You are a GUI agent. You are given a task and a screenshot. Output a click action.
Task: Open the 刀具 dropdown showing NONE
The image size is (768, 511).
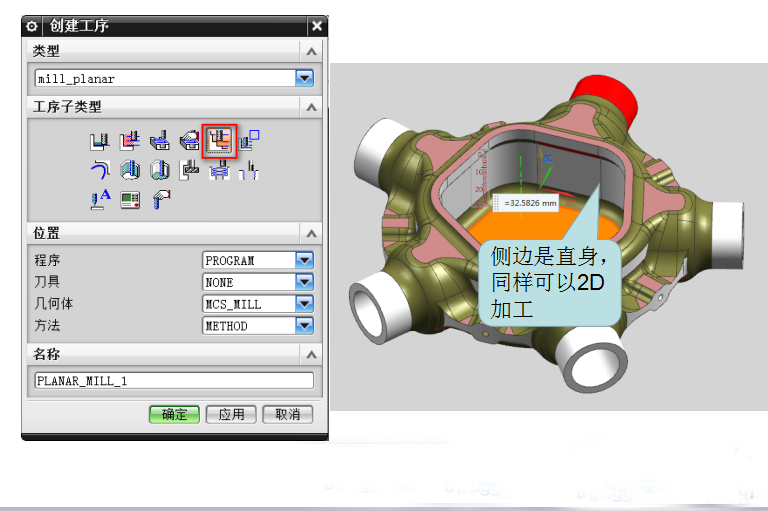pos(304,282)
